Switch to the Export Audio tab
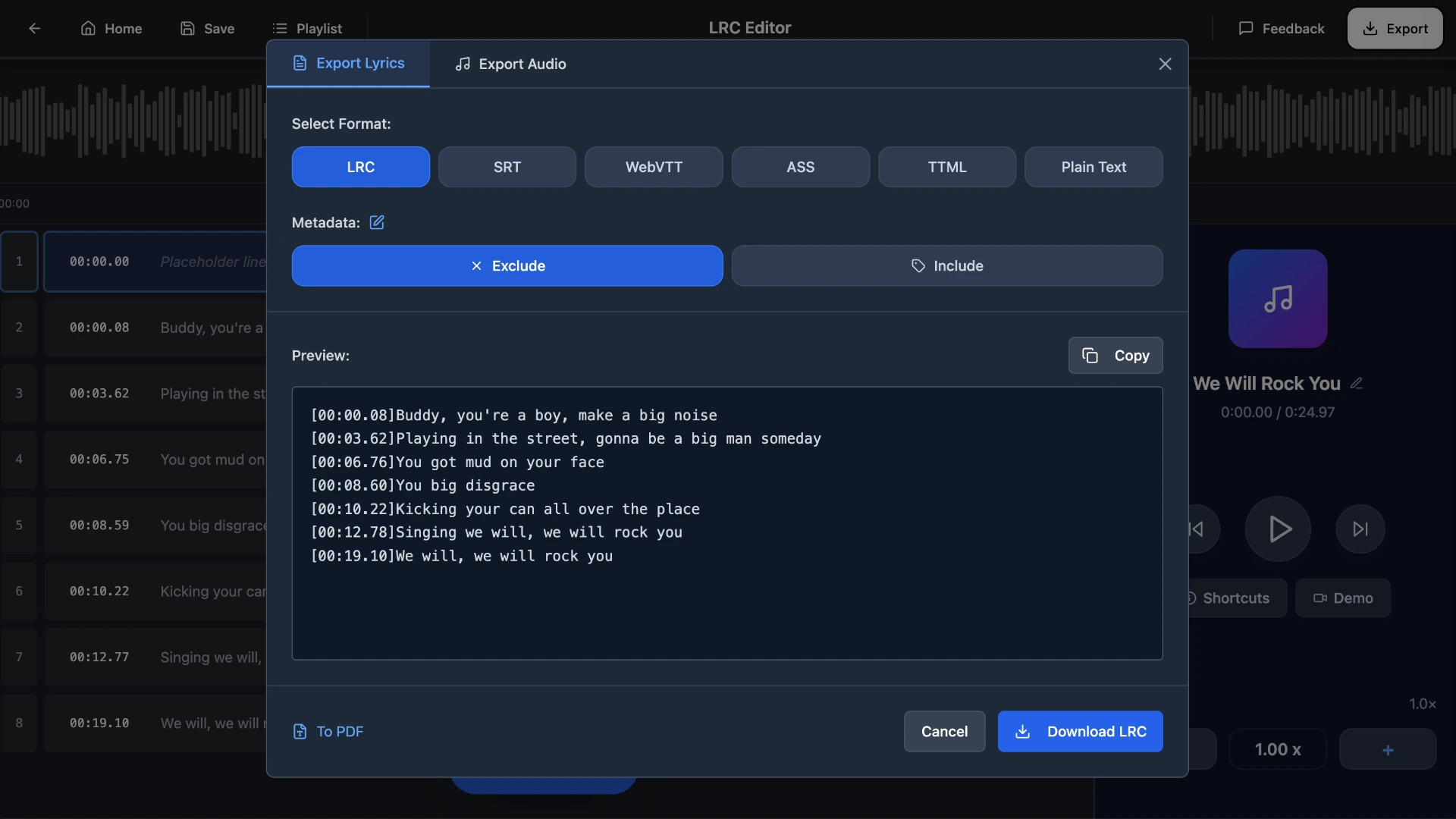The image size is (1456, 819). point(510,64)
